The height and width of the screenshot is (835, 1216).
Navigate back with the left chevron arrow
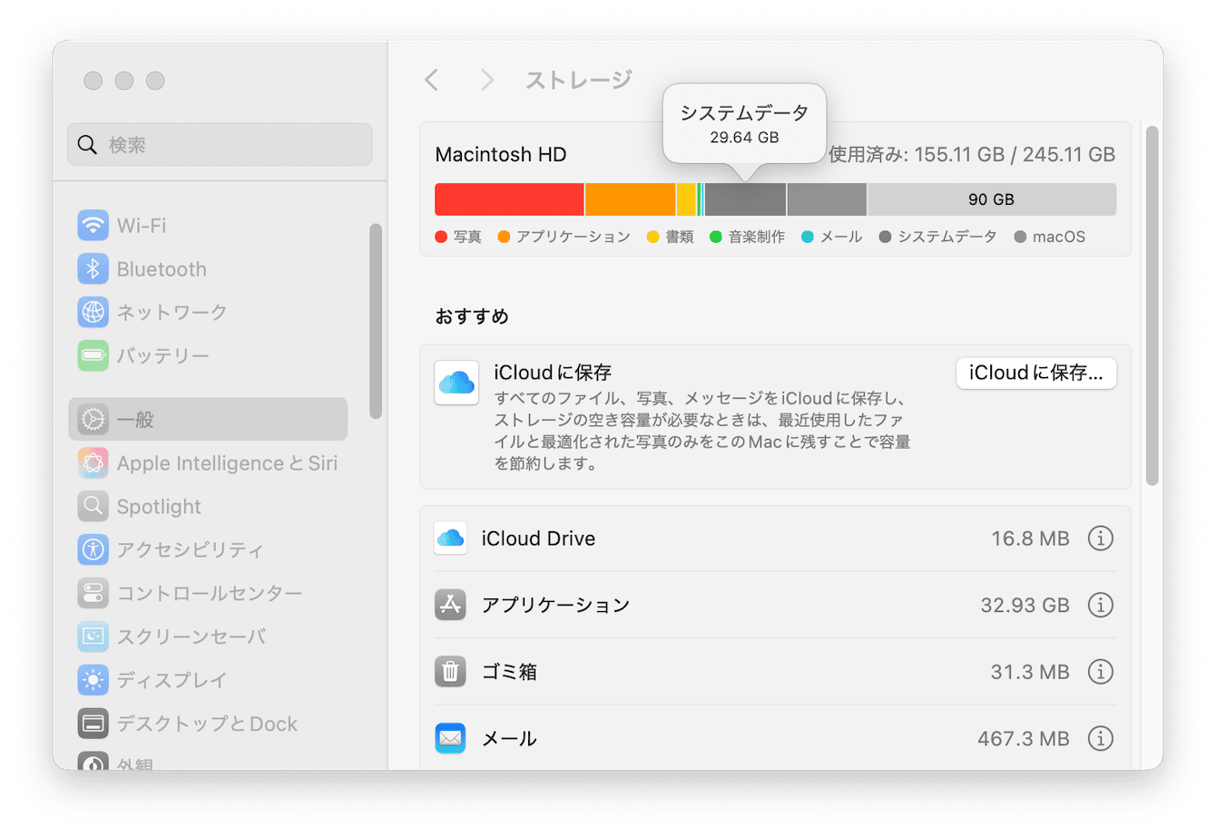coord(432,79)
